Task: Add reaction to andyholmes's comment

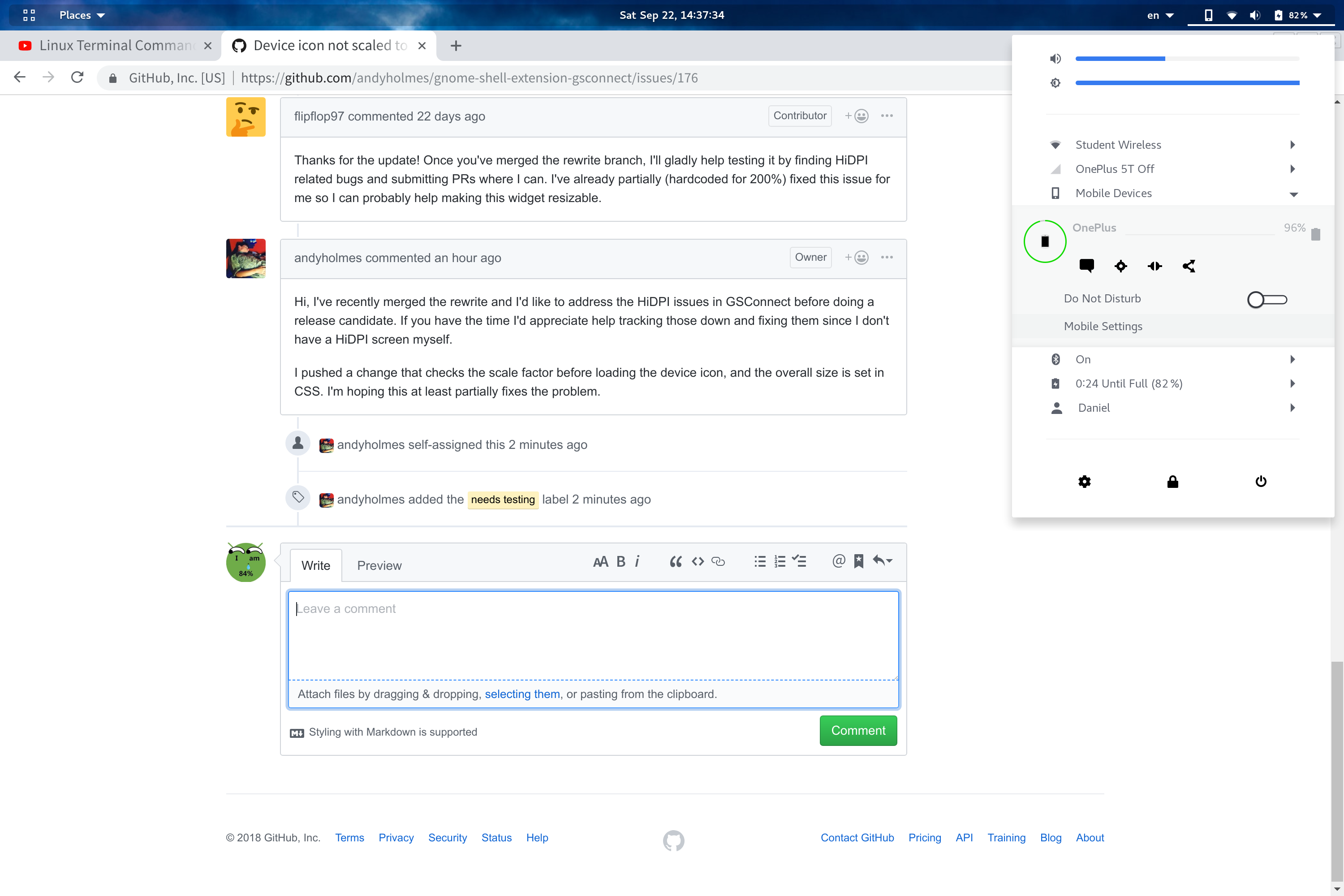Action: [857, 258]
